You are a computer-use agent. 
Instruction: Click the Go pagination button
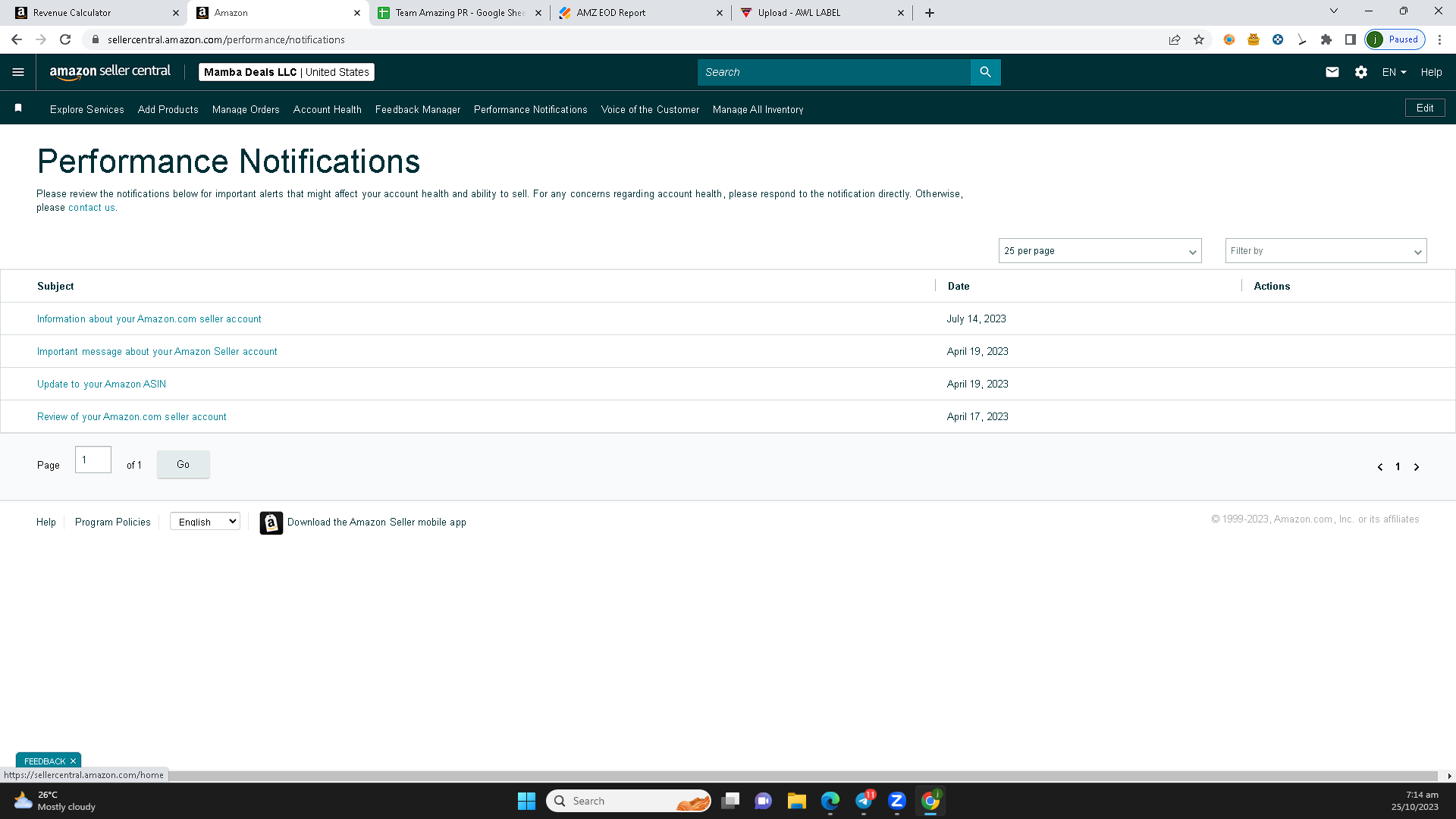[x=184, y=464]
